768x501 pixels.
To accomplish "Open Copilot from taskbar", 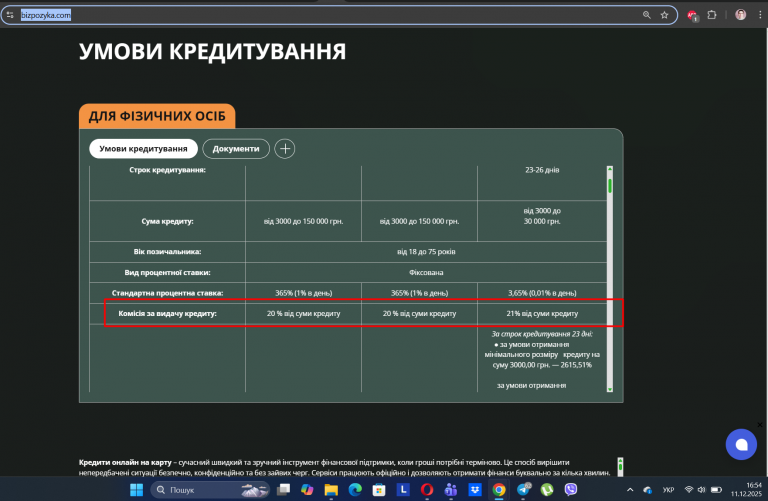I will point(307,490).
